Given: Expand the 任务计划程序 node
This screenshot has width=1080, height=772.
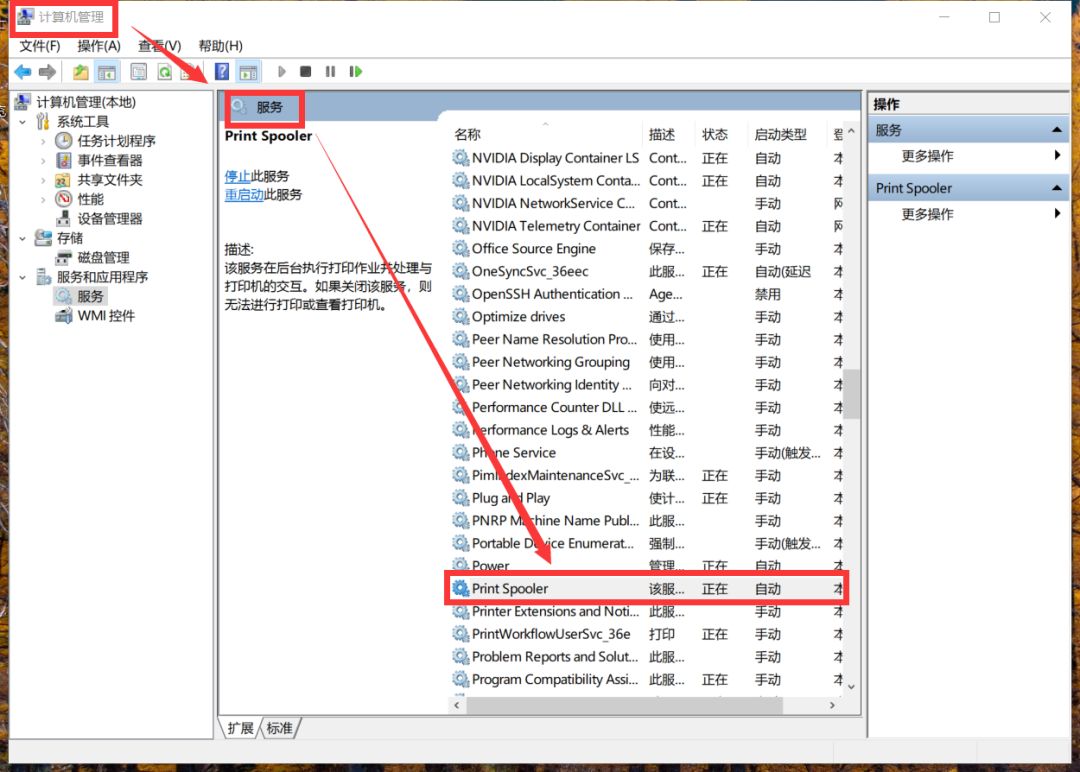Looking at the screenshot, I should coord(43,141).
